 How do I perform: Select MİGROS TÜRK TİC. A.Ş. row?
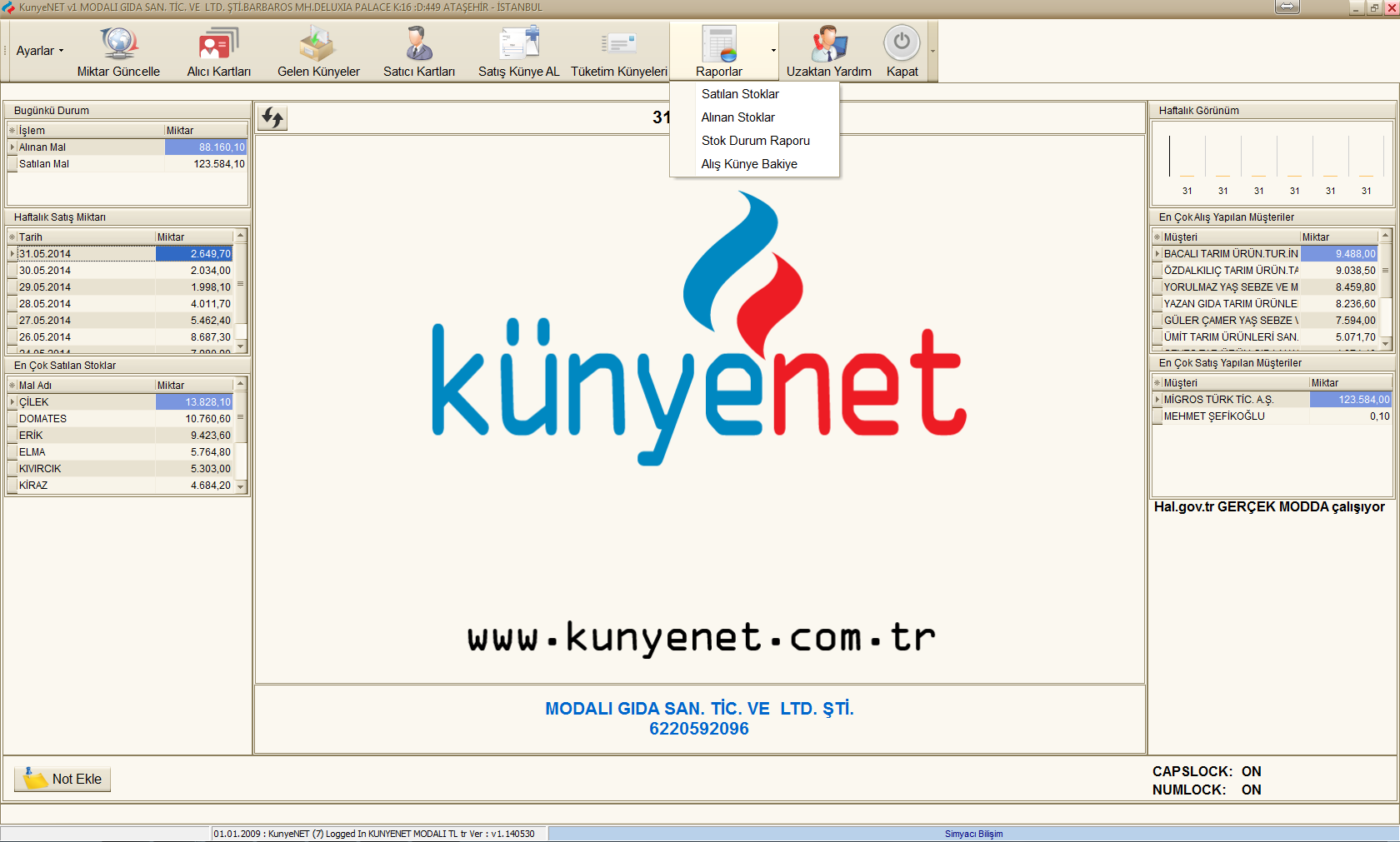[x=1272, y=400]
